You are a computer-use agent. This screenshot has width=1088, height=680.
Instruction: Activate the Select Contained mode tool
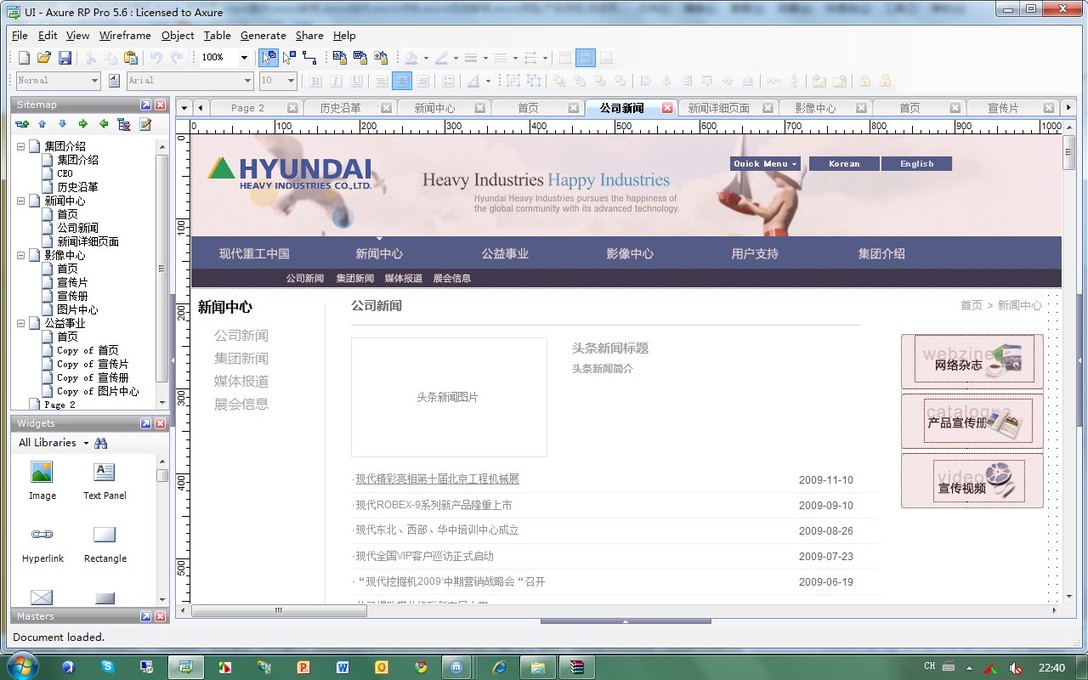[289, 58]
